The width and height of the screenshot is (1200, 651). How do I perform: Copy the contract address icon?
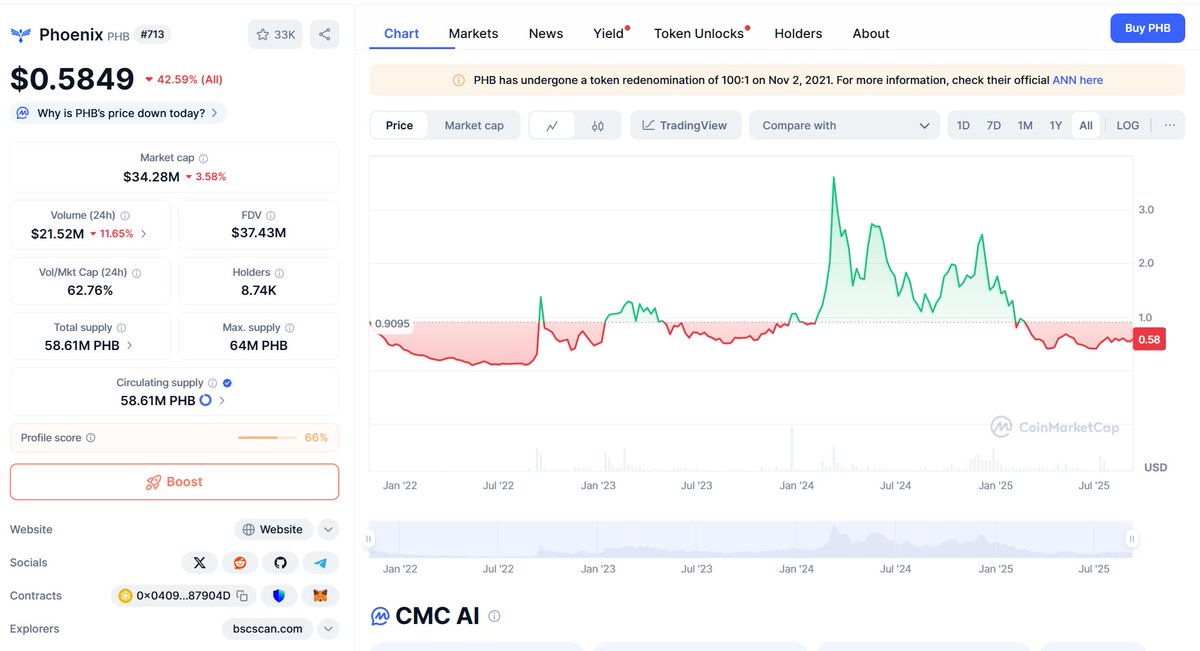[242, 596]
